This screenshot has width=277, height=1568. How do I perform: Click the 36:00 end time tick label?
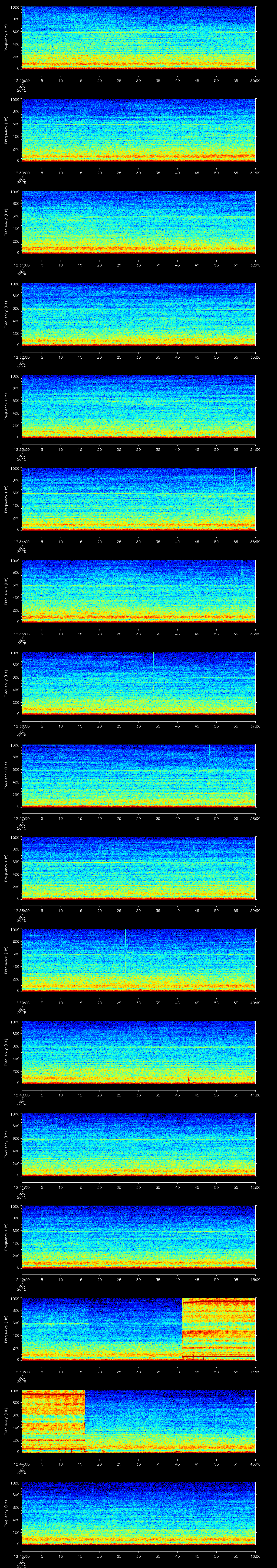click(x=255, y=634)
